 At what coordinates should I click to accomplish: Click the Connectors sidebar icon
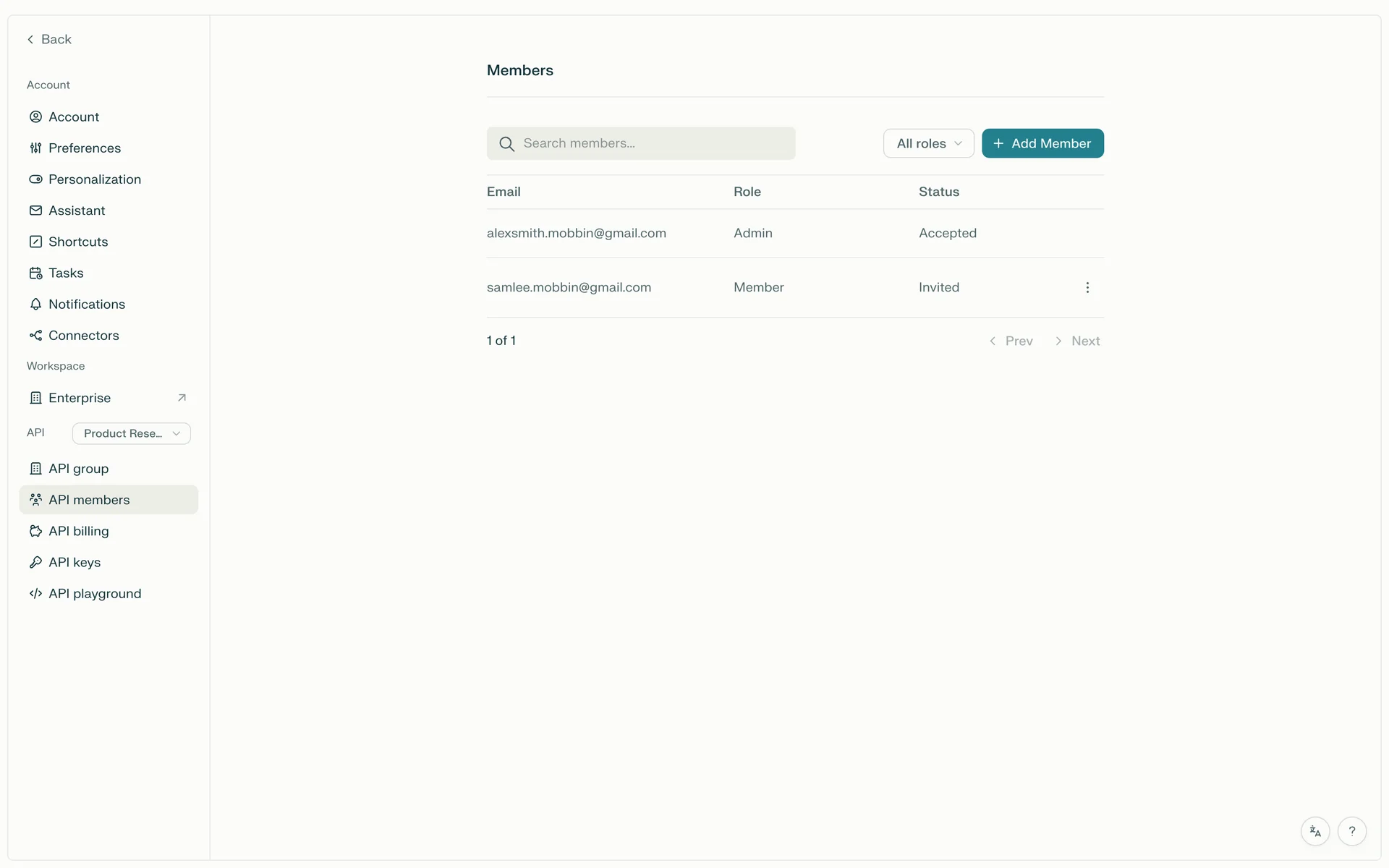[35, 336]
